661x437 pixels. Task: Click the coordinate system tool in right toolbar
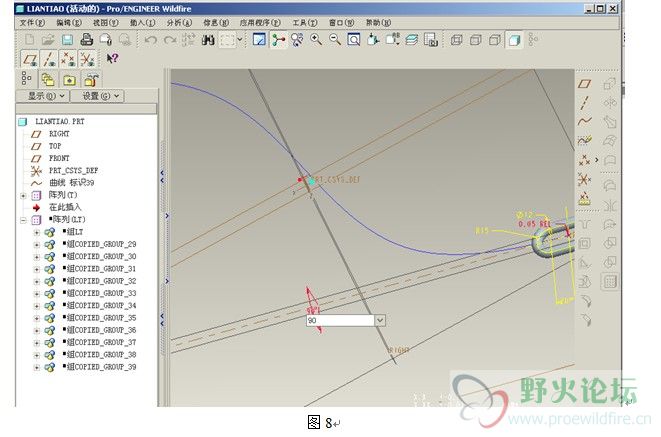[584, 180]
